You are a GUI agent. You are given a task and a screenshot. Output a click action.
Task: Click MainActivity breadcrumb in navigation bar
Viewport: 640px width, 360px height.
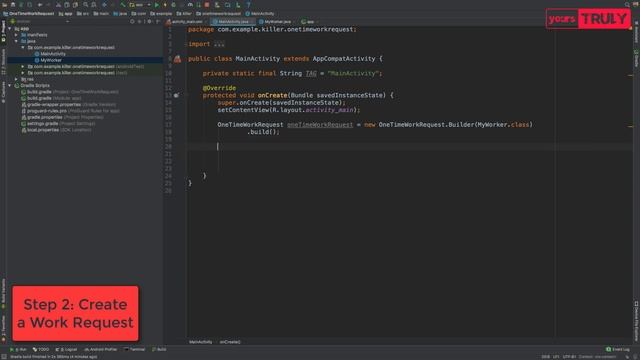260,13
